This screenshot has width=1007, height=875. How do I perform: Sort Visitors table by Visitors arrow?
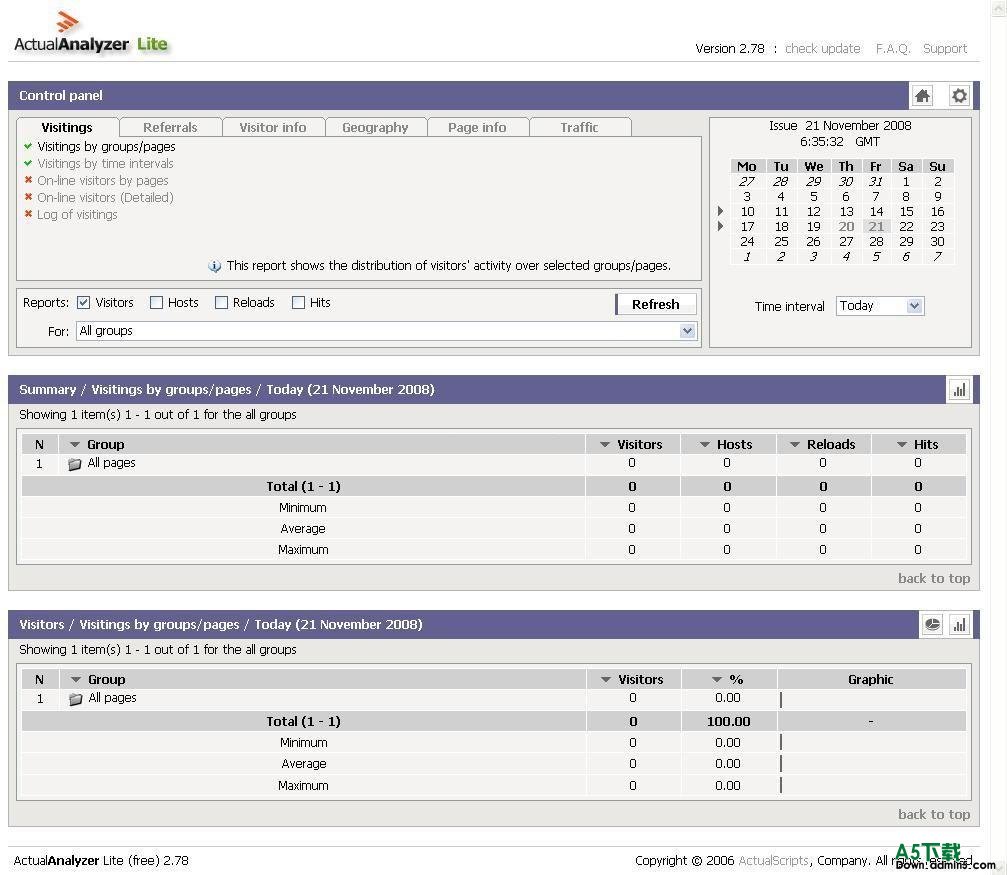click(606, 680)
